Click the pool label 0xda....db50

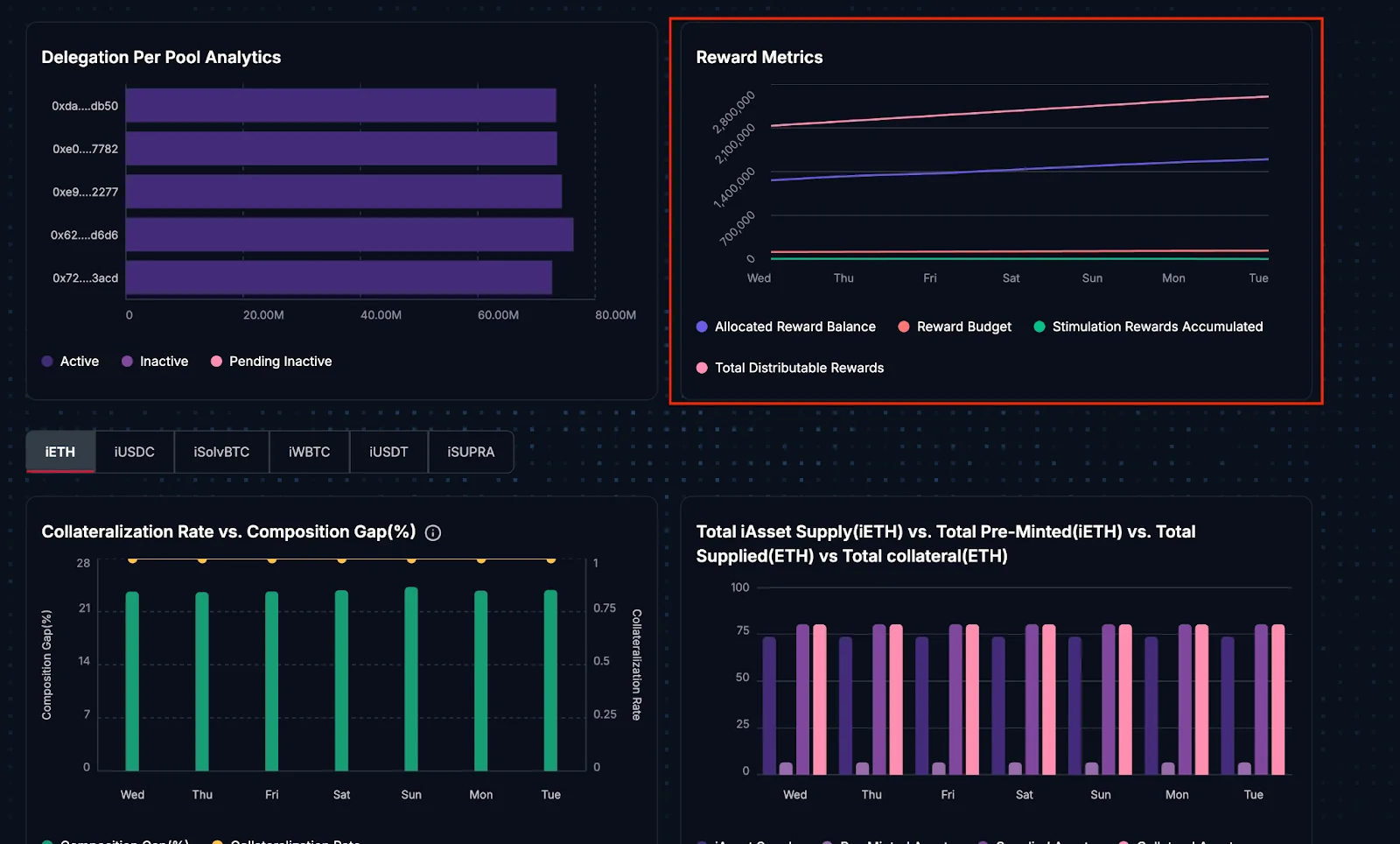click(85, 106)
